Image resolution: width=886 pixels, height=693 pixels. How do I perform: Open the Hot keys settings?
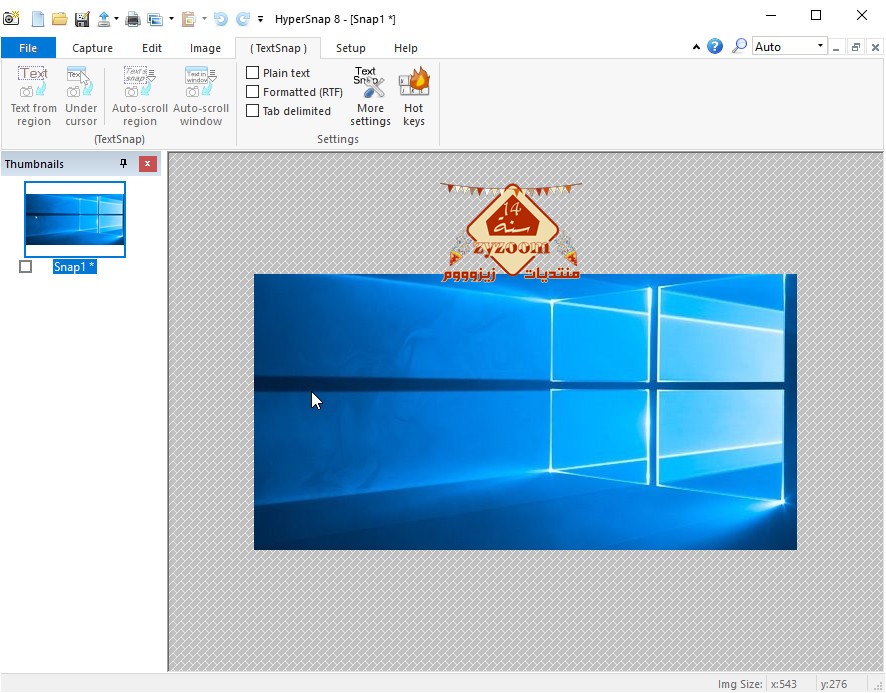coord(414,96)
